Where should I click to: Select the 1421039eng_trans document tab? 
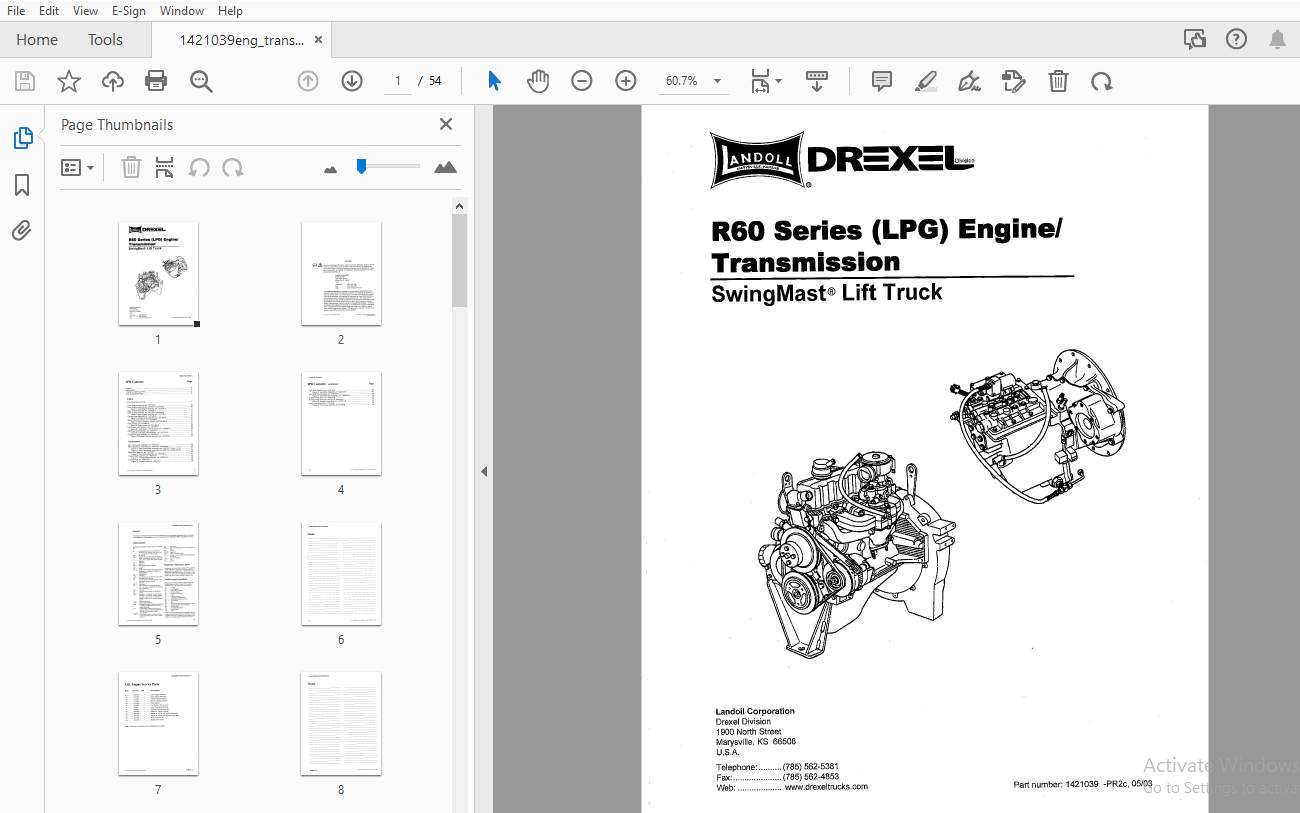(241, 40)
